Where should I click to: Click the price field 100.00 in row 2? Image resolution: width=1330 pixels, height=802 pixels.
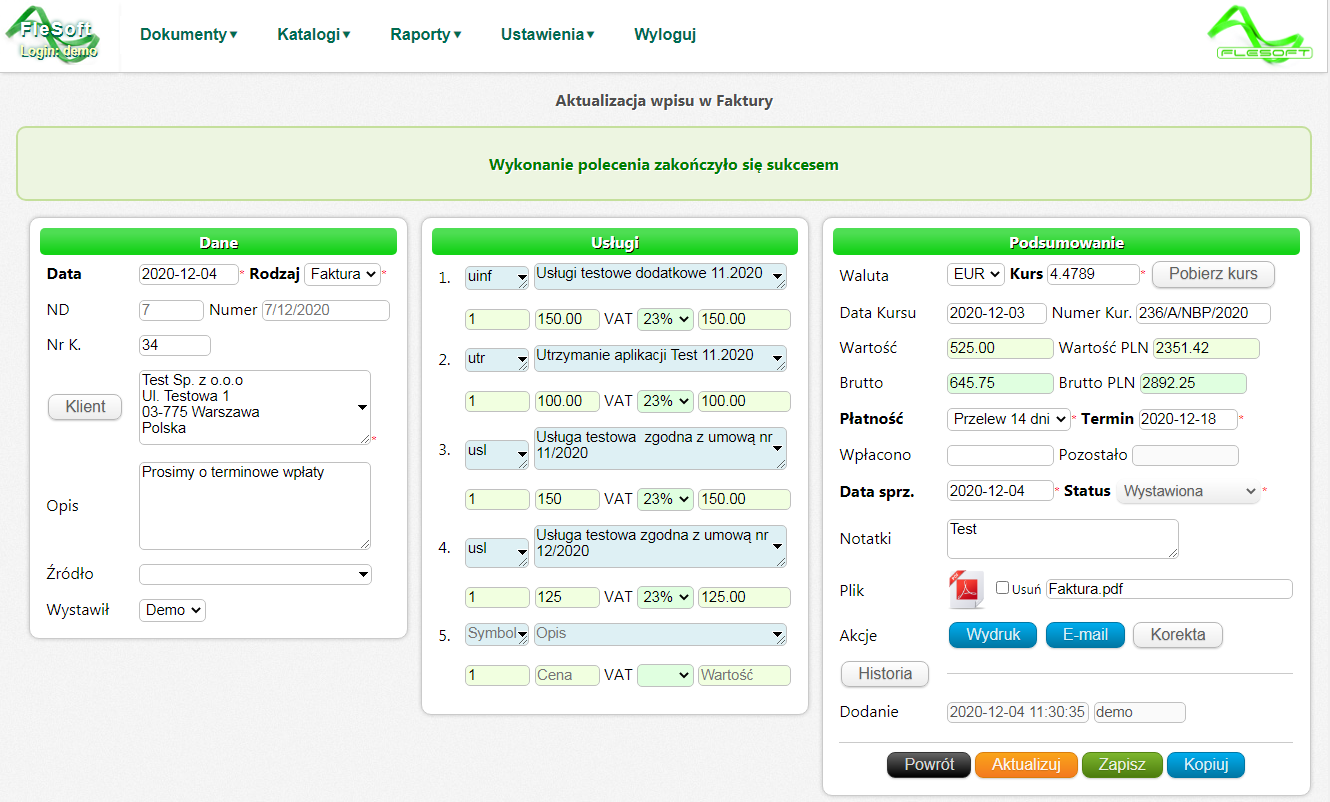(567, 401)
